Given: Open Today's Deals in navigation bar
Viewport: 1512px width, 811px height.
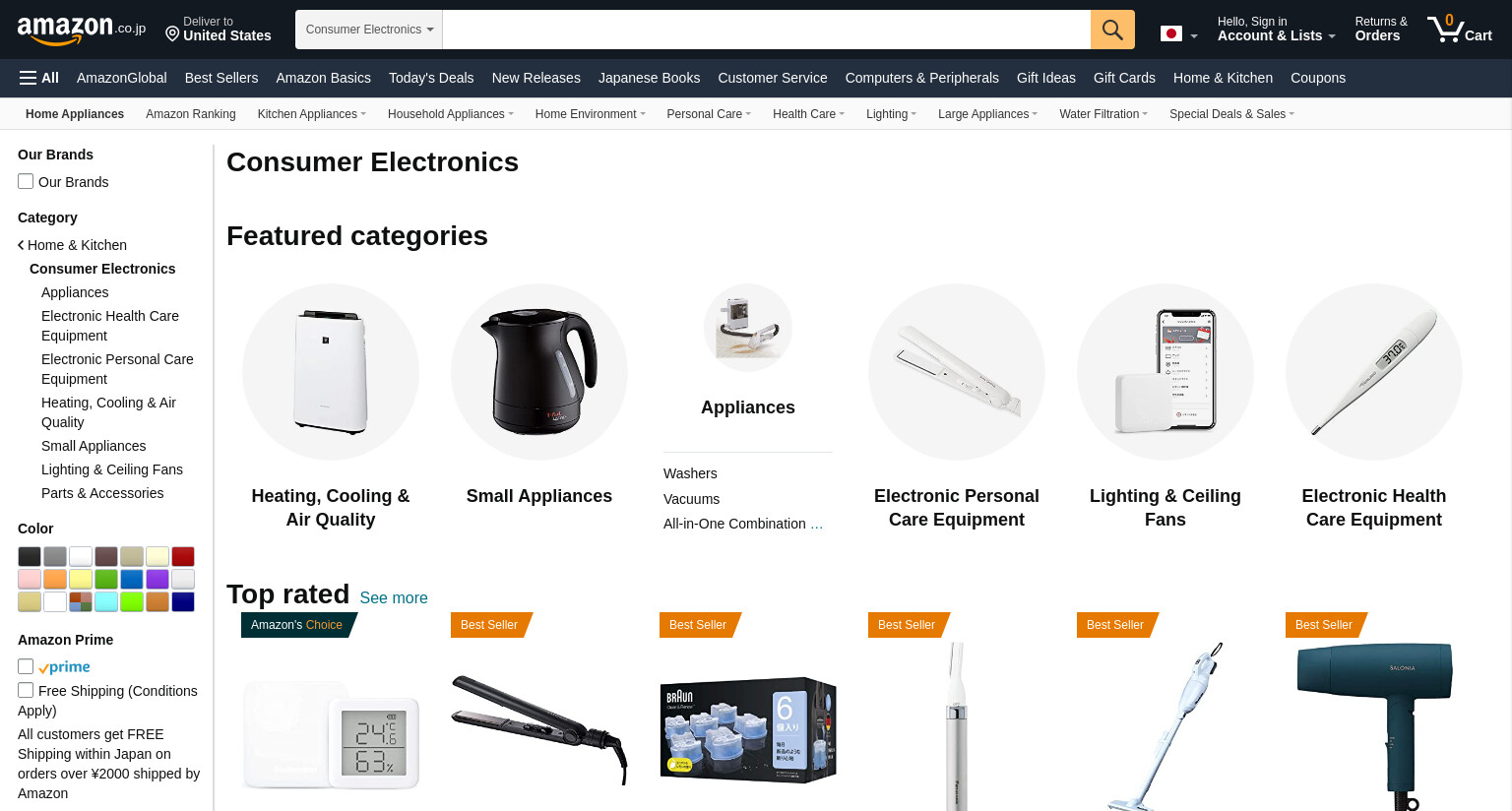Looking at the screenshot, I should [x=431, y=78].
